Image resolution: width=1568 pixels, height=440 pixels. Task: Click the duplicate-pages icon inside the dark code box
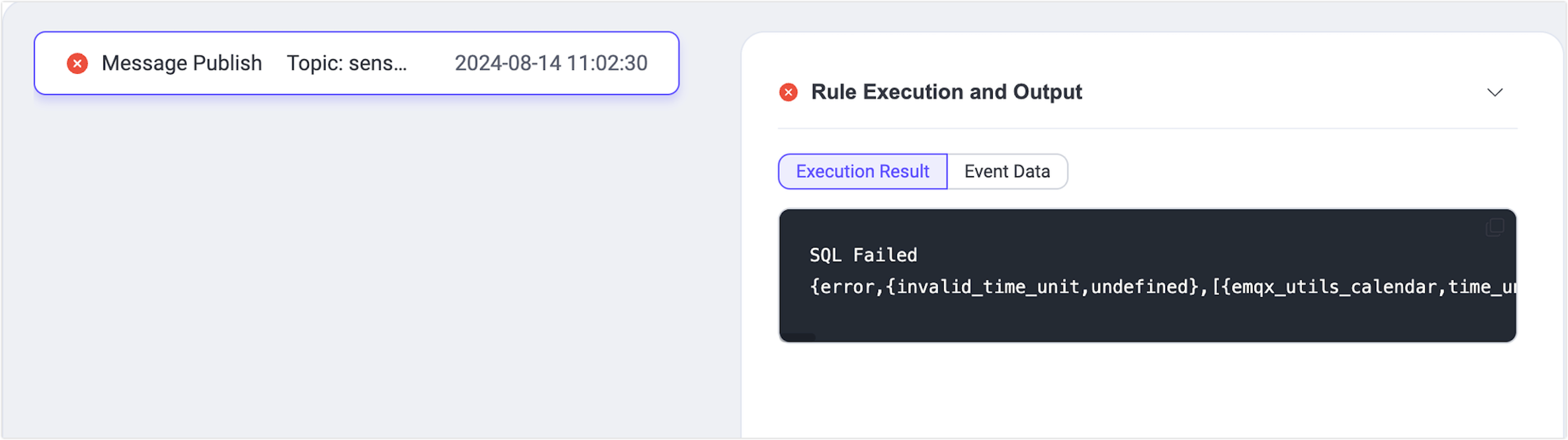pos(1494,227)
